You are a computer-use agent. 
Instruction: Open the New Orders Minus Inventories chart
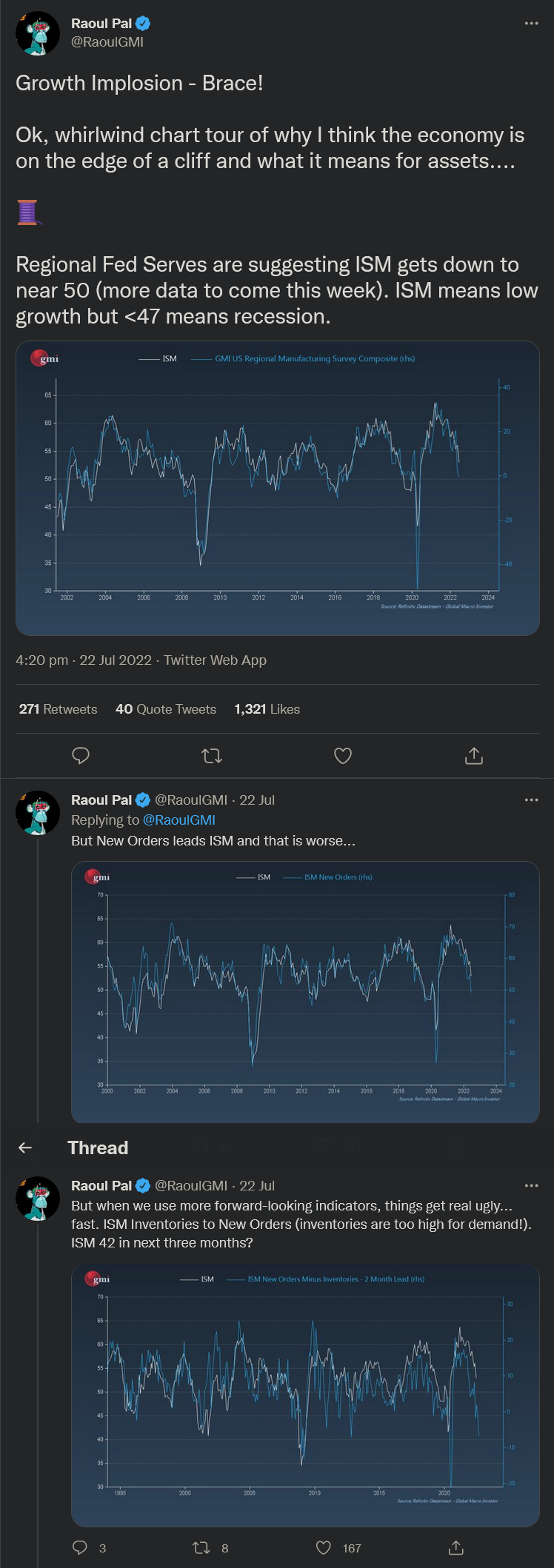tap(305, 1395)
